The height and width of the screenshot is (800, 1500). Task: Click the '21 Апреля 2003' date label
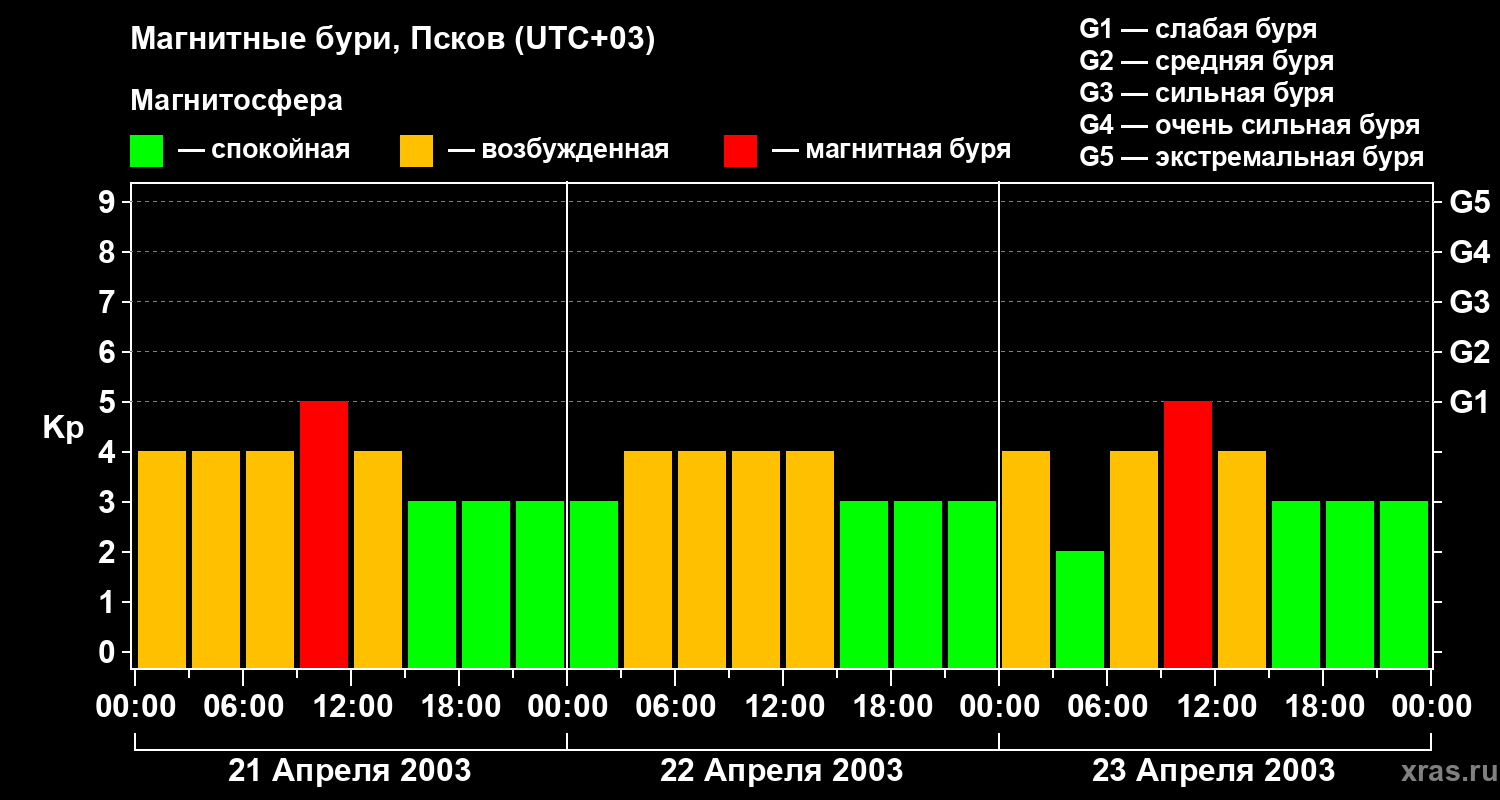click(349, 771)
